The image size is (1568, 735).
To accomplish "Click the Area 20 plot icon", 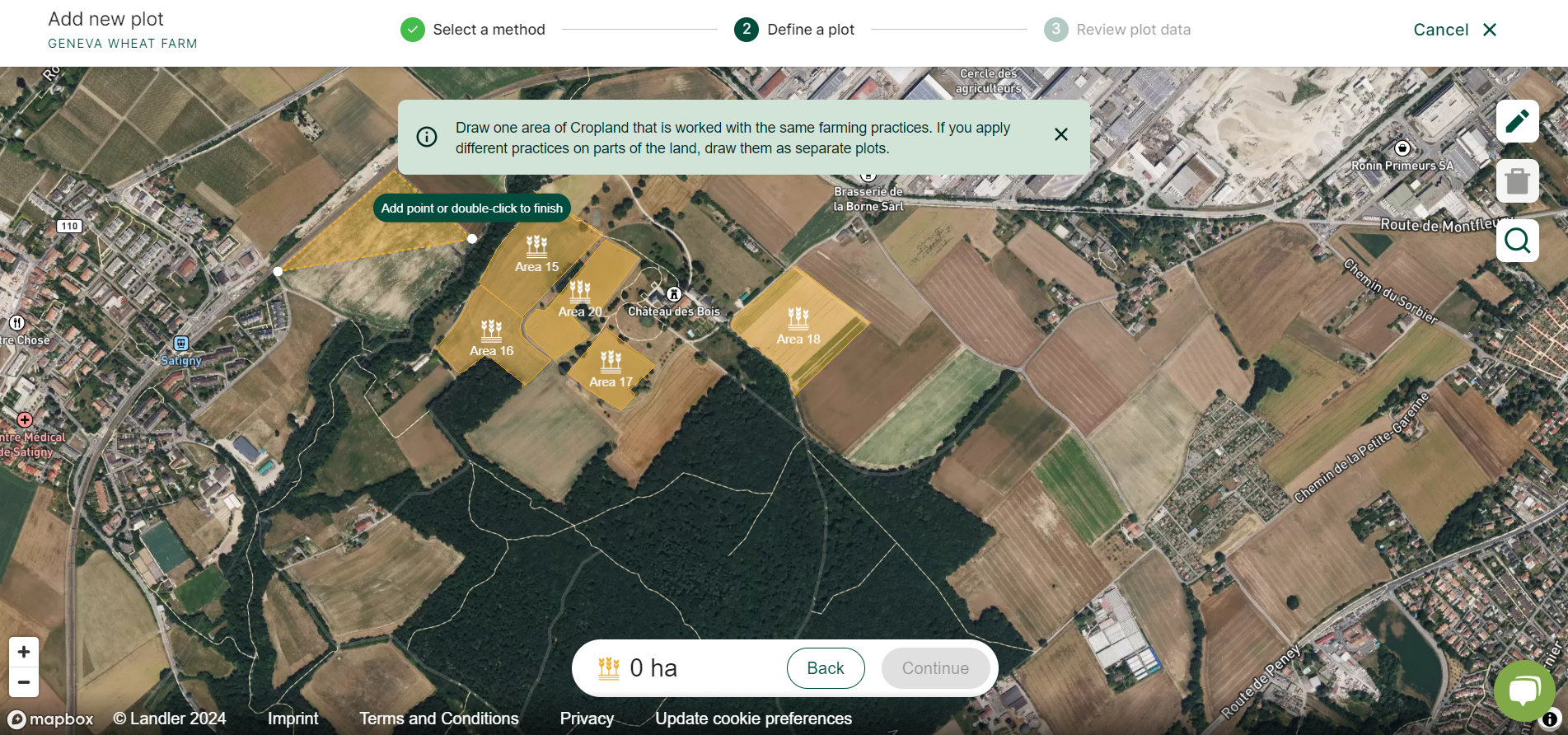I will [x=580, y=290].
